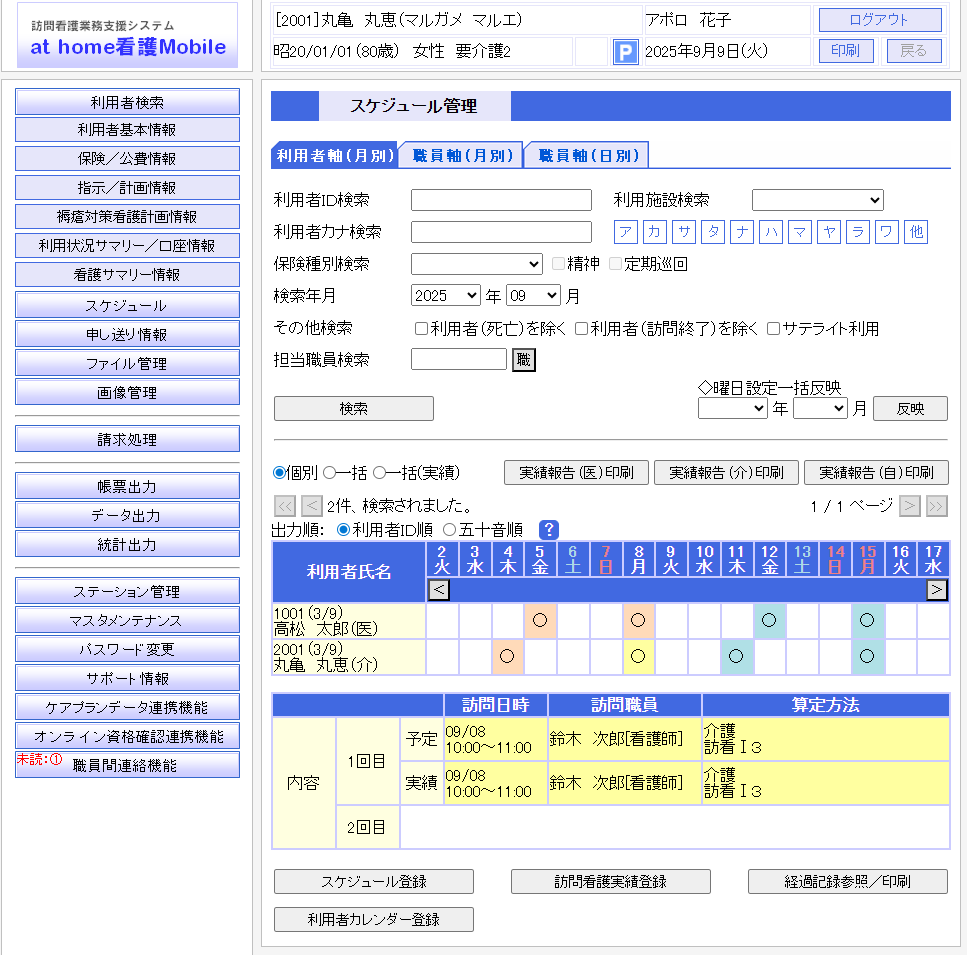The width and height of the screenshot is (967, 955).
Task: Toggle the サテライト利用 checkbox
Action: pos(773,329)
